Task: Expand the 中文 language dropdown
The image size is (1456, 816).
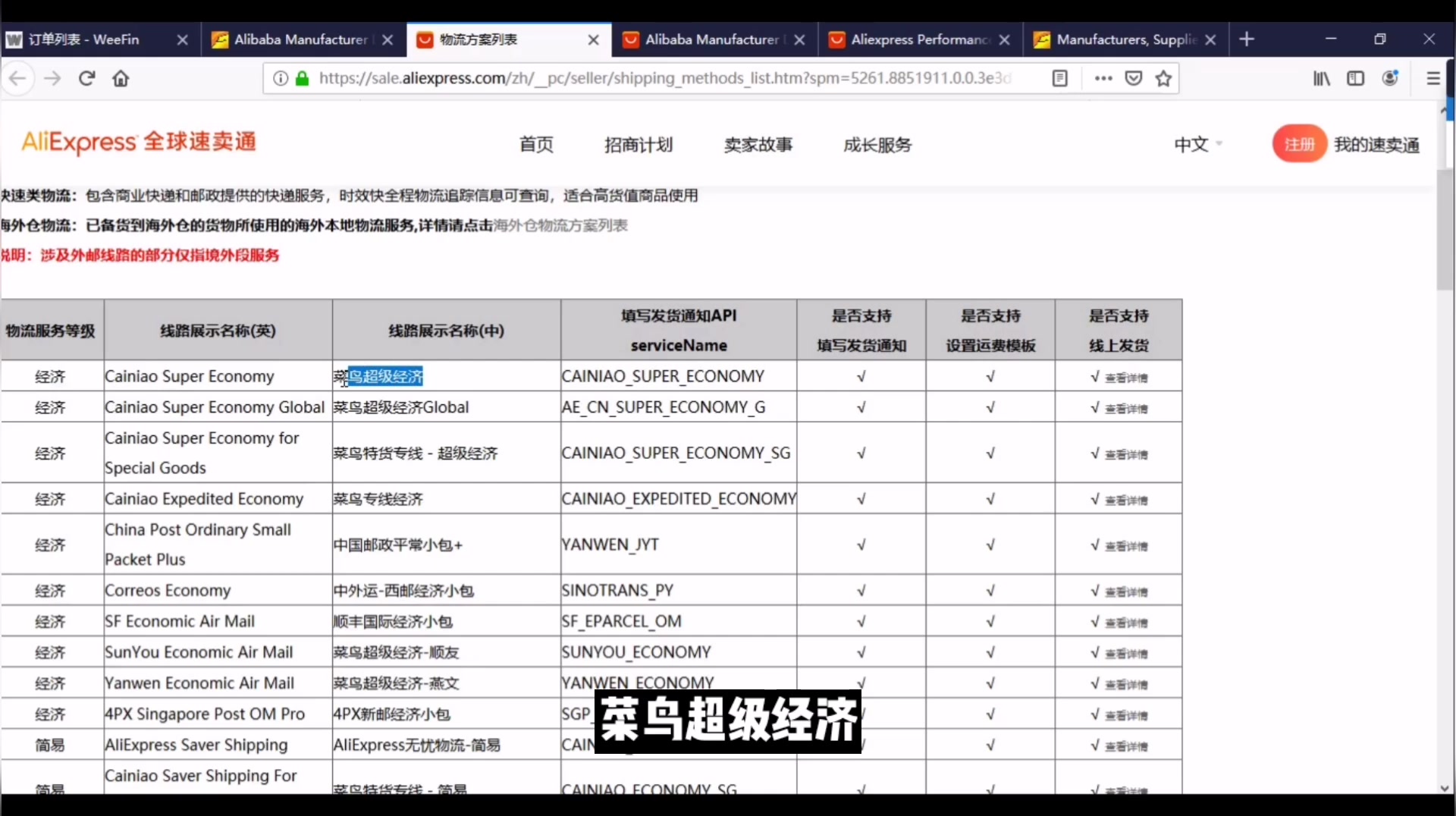Action: (1197, 144)
